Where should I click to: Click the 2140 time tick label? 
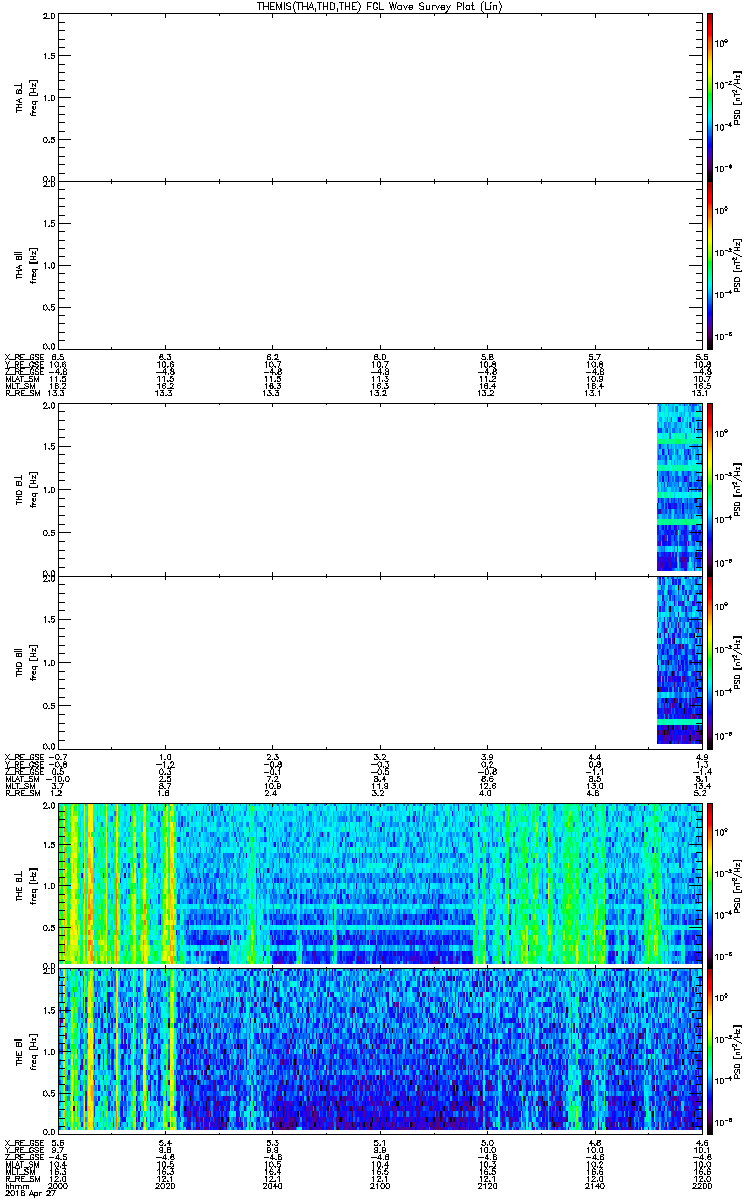click(x=594, y=1184)
